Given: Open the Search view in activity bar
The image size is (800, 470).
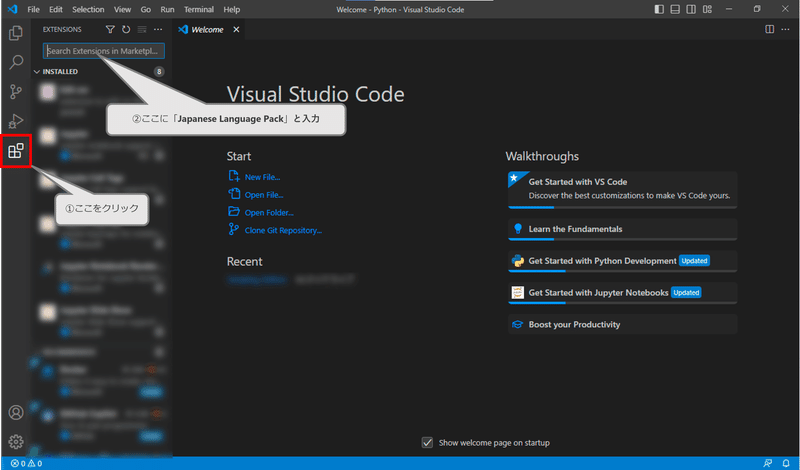Looking at the screenshot, I should (x=16, y=62).
